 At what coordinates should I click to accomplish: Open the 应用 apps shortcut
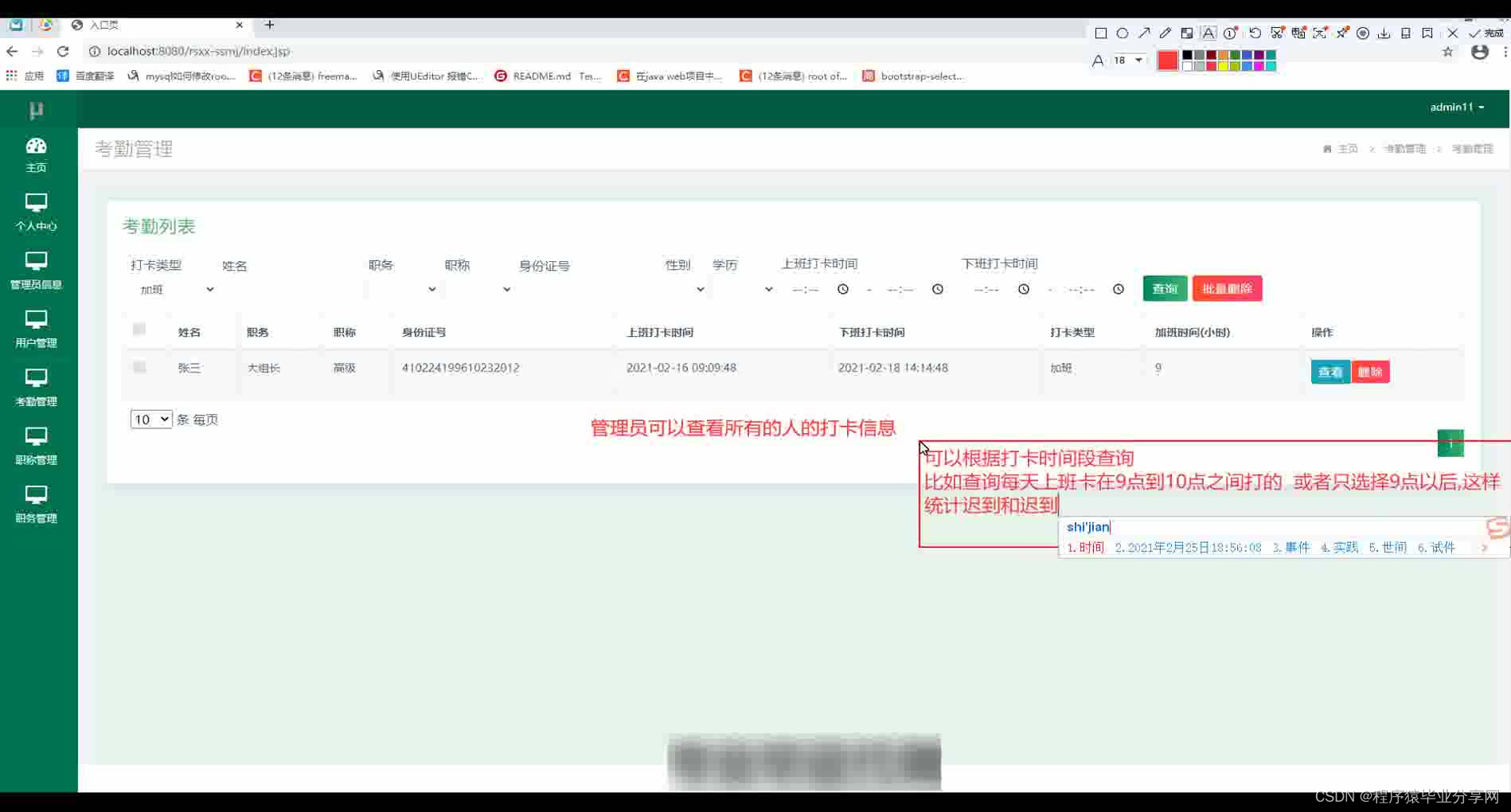[25, 76]
